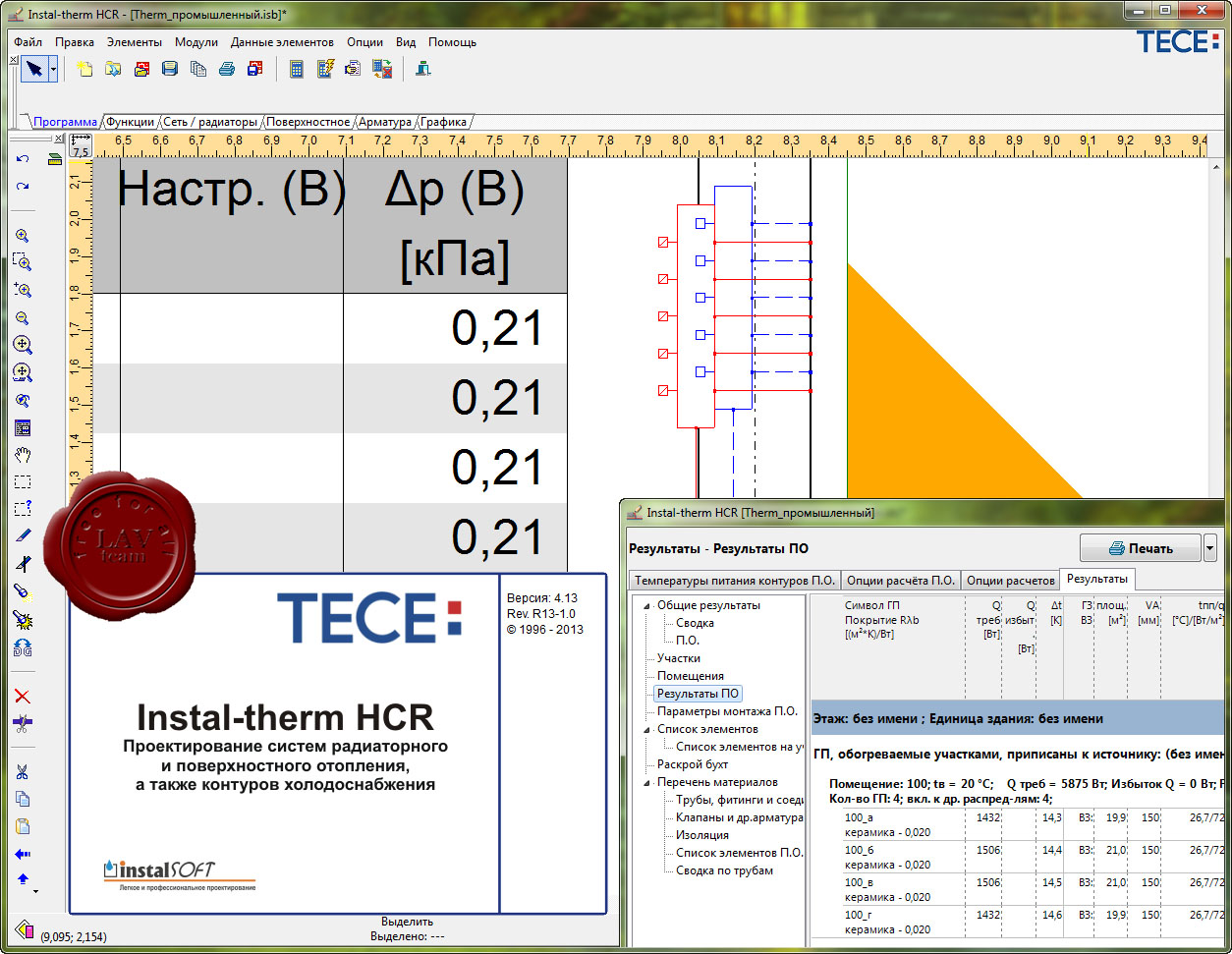This screenshot has width=1232, height=954.
Task: Delete selection with red X icon
Action: [23, 697]
